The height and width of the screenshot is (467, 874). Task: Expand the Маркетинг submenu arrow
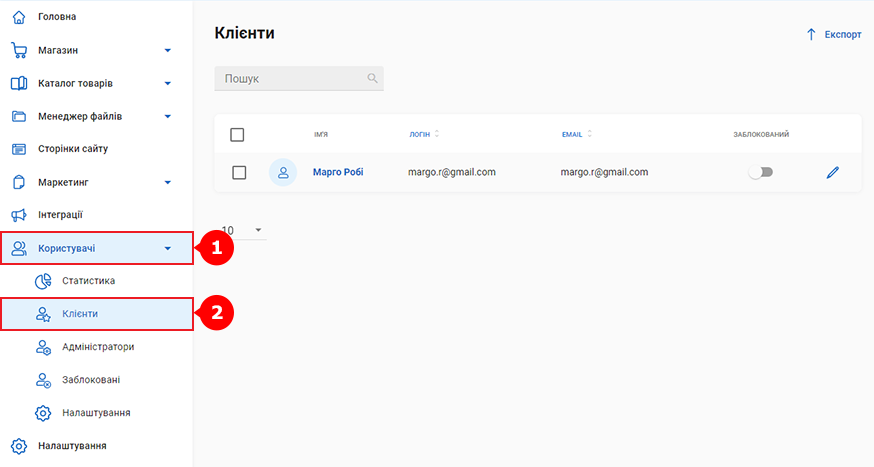pyautogui.click(x=168, y=182)
